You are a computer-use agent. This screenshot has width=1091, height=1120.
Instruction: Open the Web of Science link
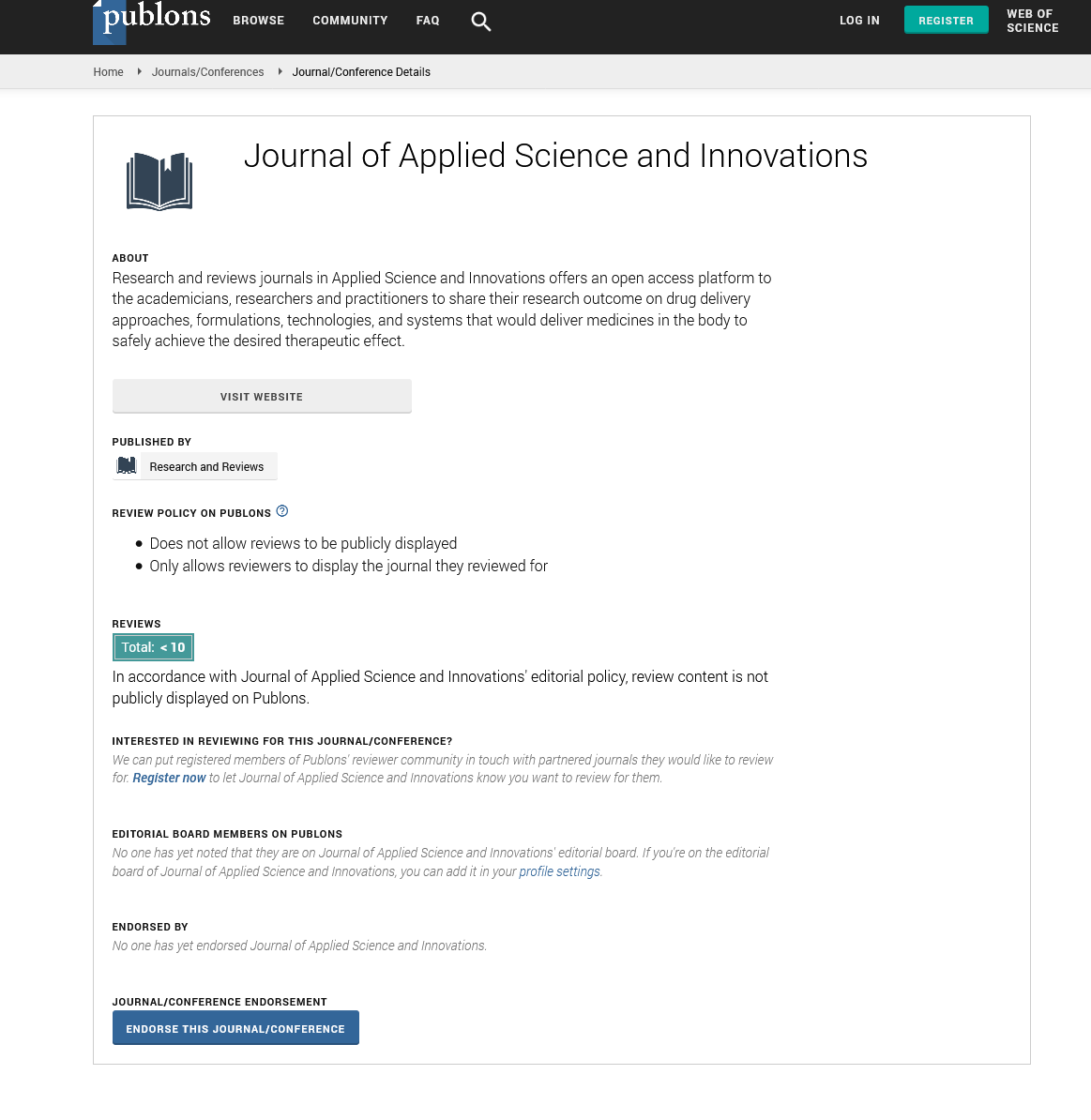point(1032,21)
